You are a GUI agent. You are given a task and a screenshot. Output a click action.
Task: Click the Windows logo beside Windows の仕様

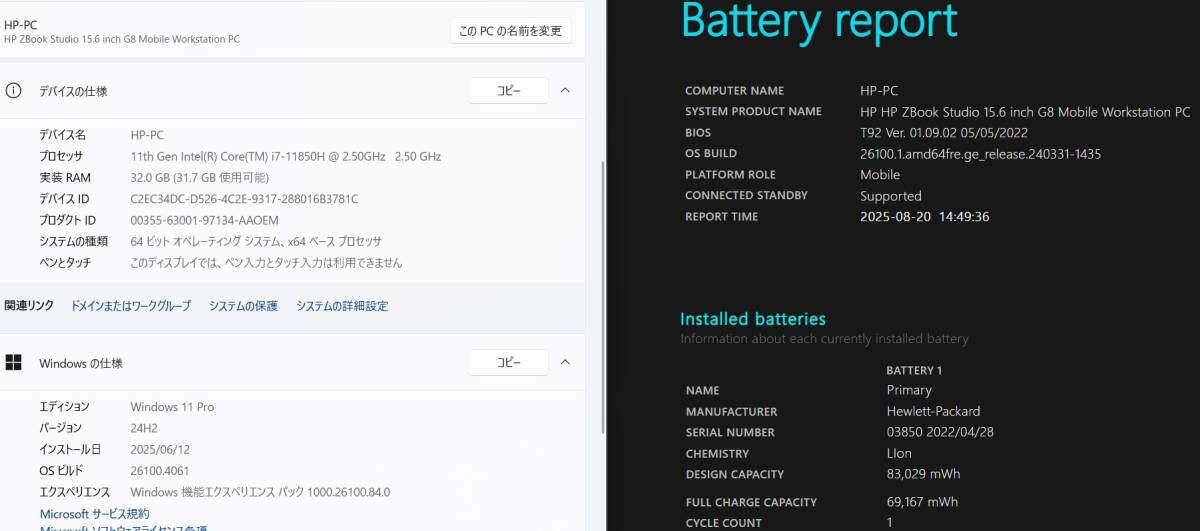[x=14, y=362]
